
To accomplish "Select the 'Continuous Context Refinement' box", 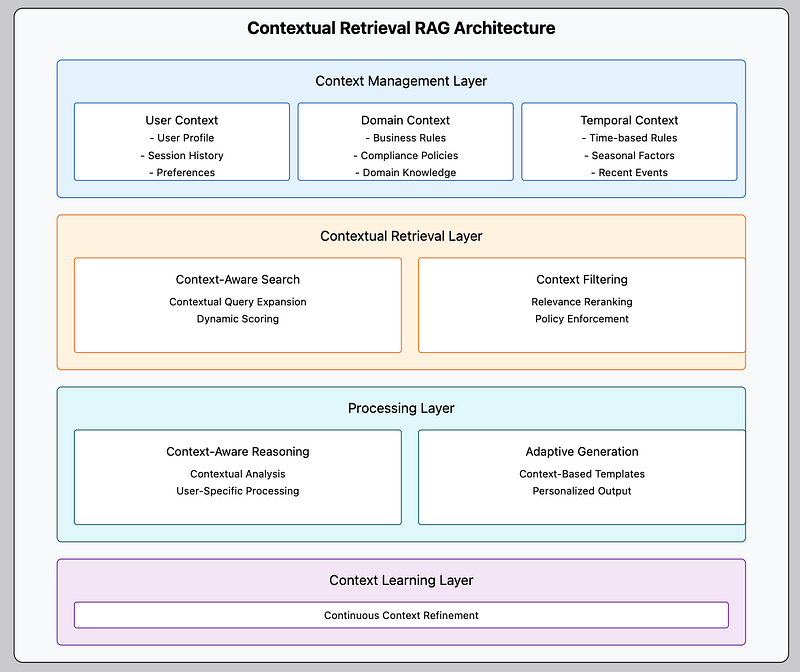I will pyautogui.click(x=401, y=615).
